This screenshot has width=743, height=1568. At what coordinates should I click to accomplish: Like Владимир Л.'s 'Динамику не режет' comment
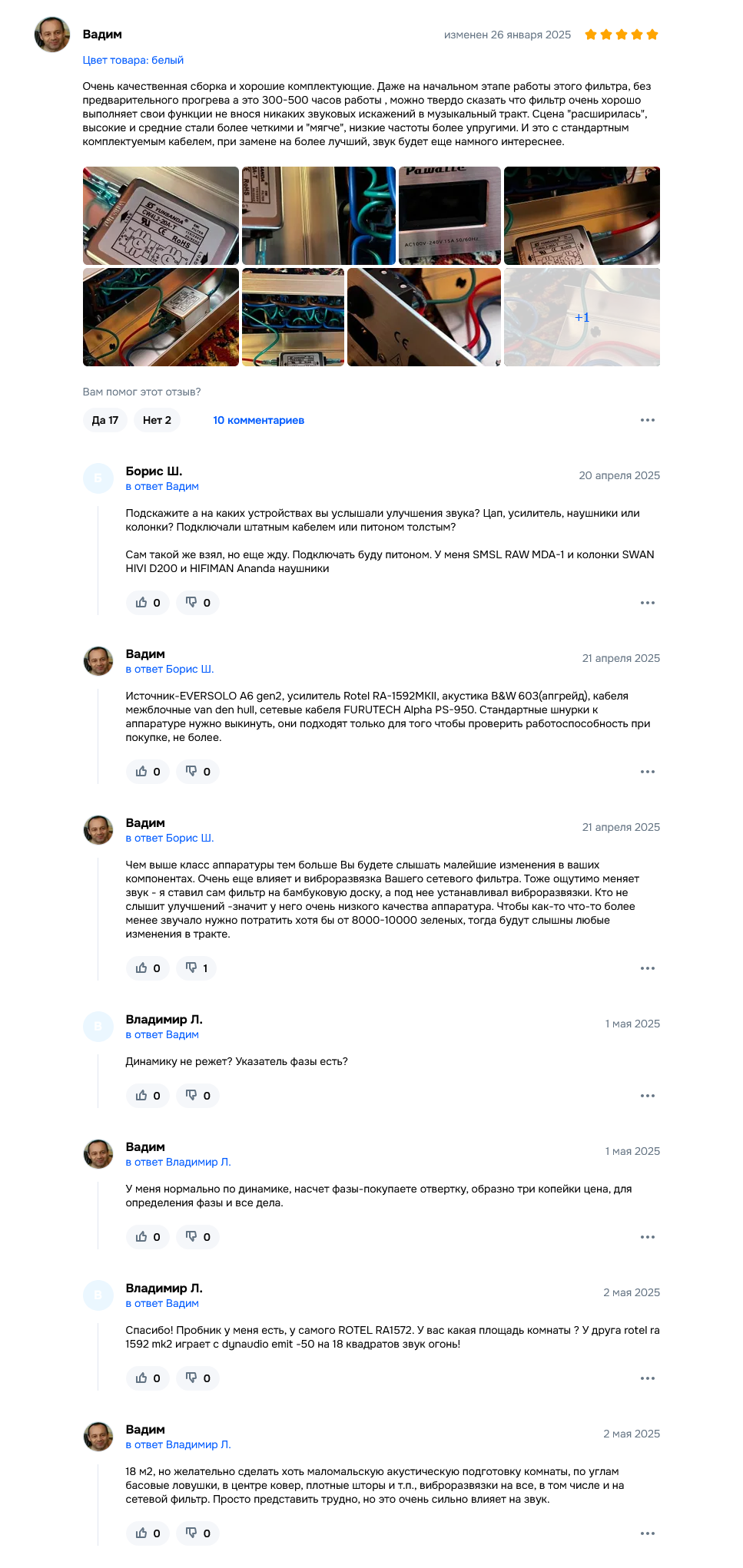tap(148, 1096)
